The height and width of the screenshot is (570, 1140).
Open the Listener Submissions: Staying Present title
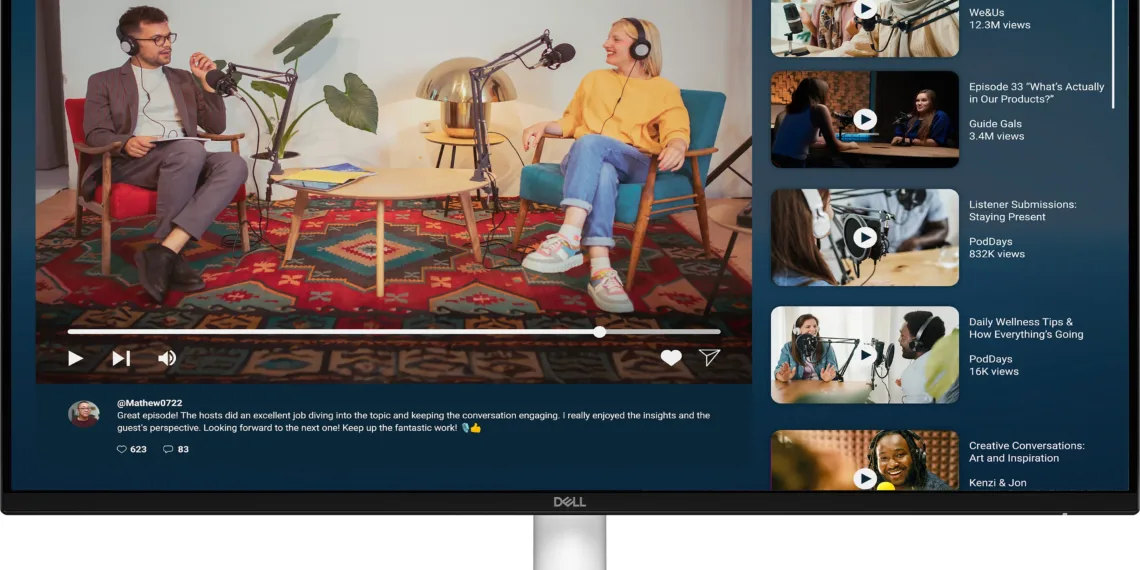click(1022, 211)
